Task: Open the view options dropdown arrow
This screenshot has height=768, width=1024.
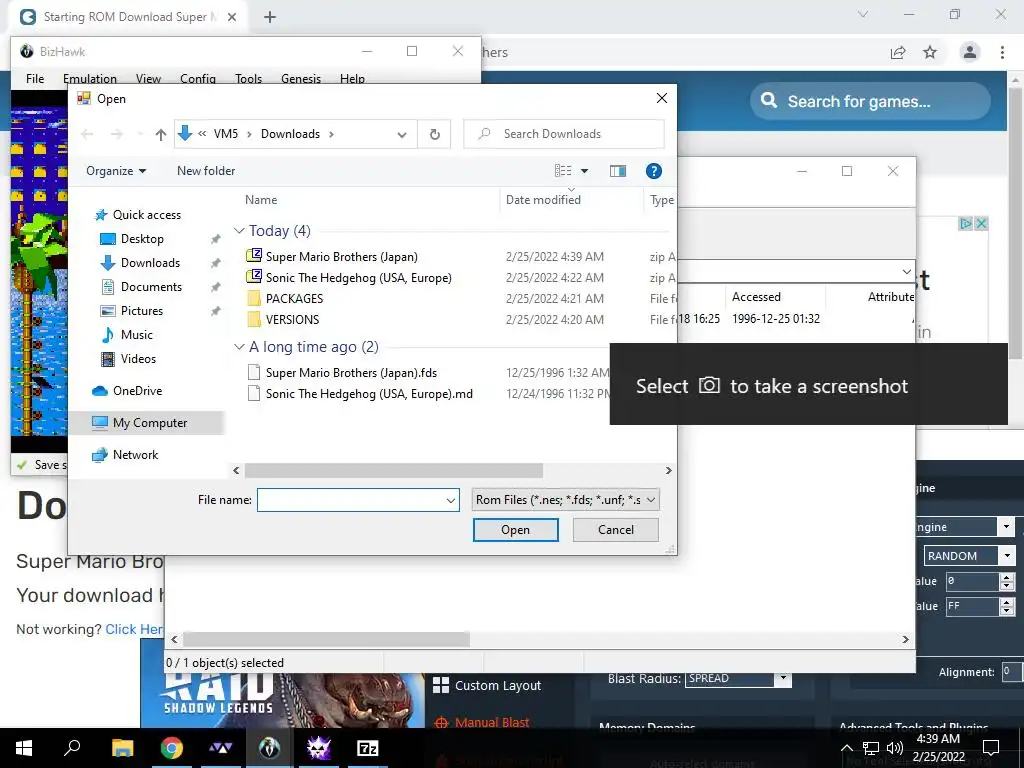Action: [584, 171]
